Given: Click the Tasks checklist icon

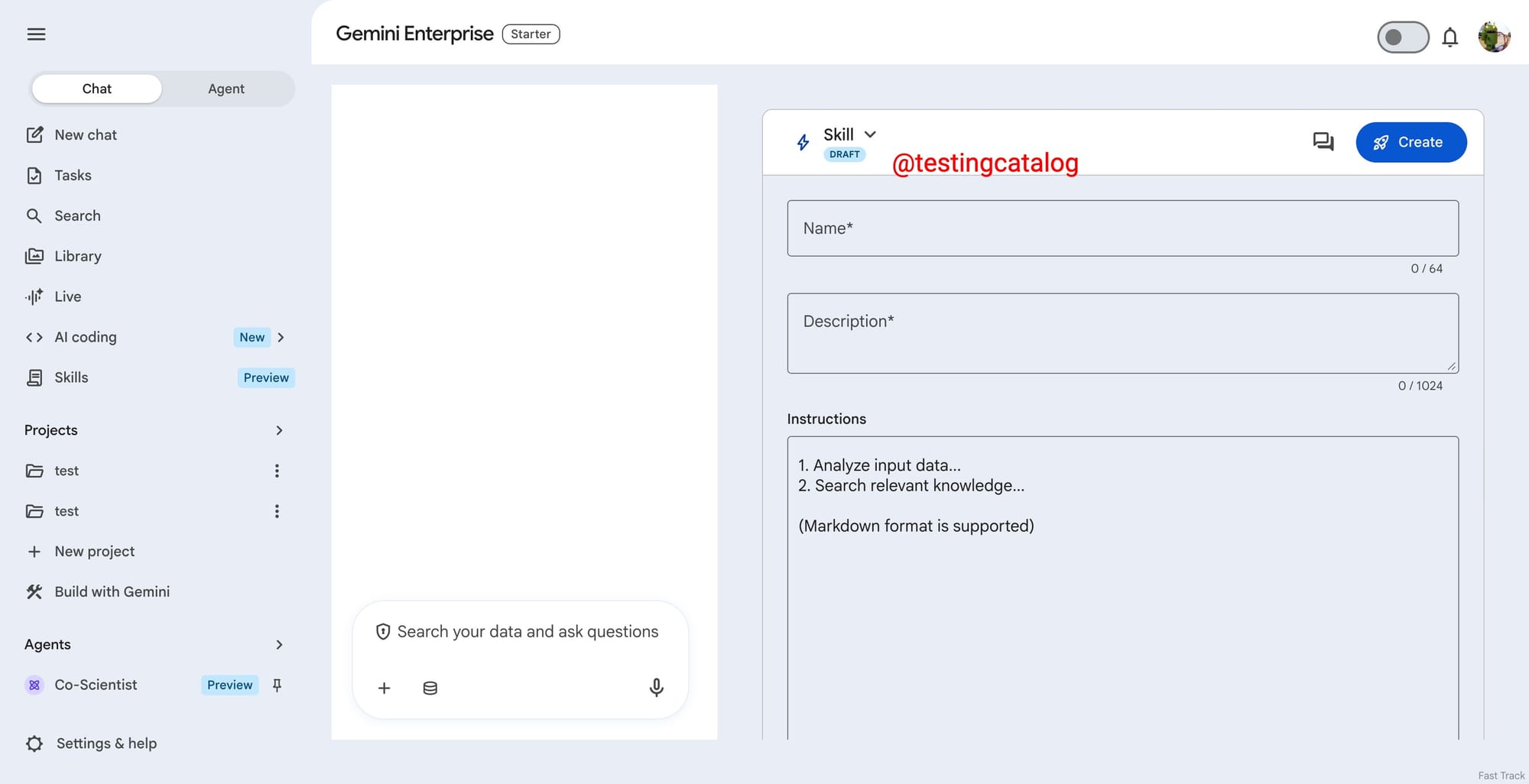Looking at the screenshot, I should click(x=34, y=176).
